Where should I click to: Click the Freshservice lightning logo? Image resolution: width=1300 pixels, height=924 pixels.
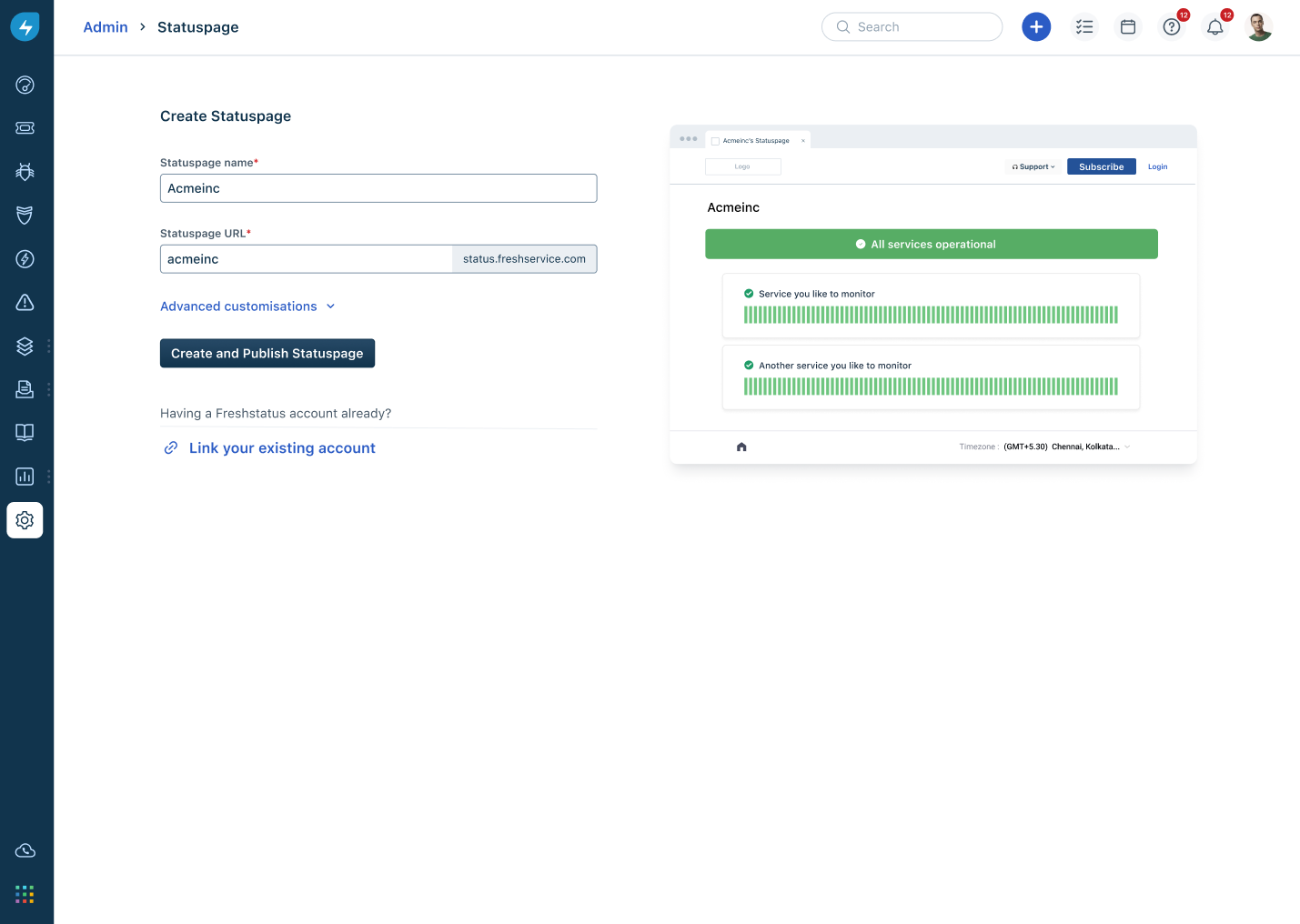(x=25, y=26)
